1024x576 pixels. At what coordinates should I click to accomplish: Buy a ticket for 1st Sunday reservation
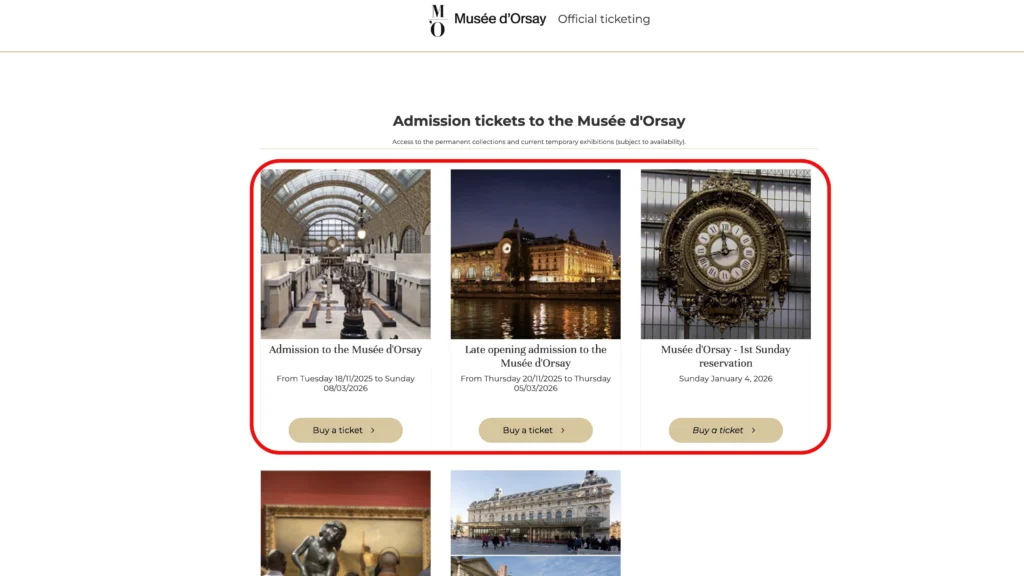point(725,430)
